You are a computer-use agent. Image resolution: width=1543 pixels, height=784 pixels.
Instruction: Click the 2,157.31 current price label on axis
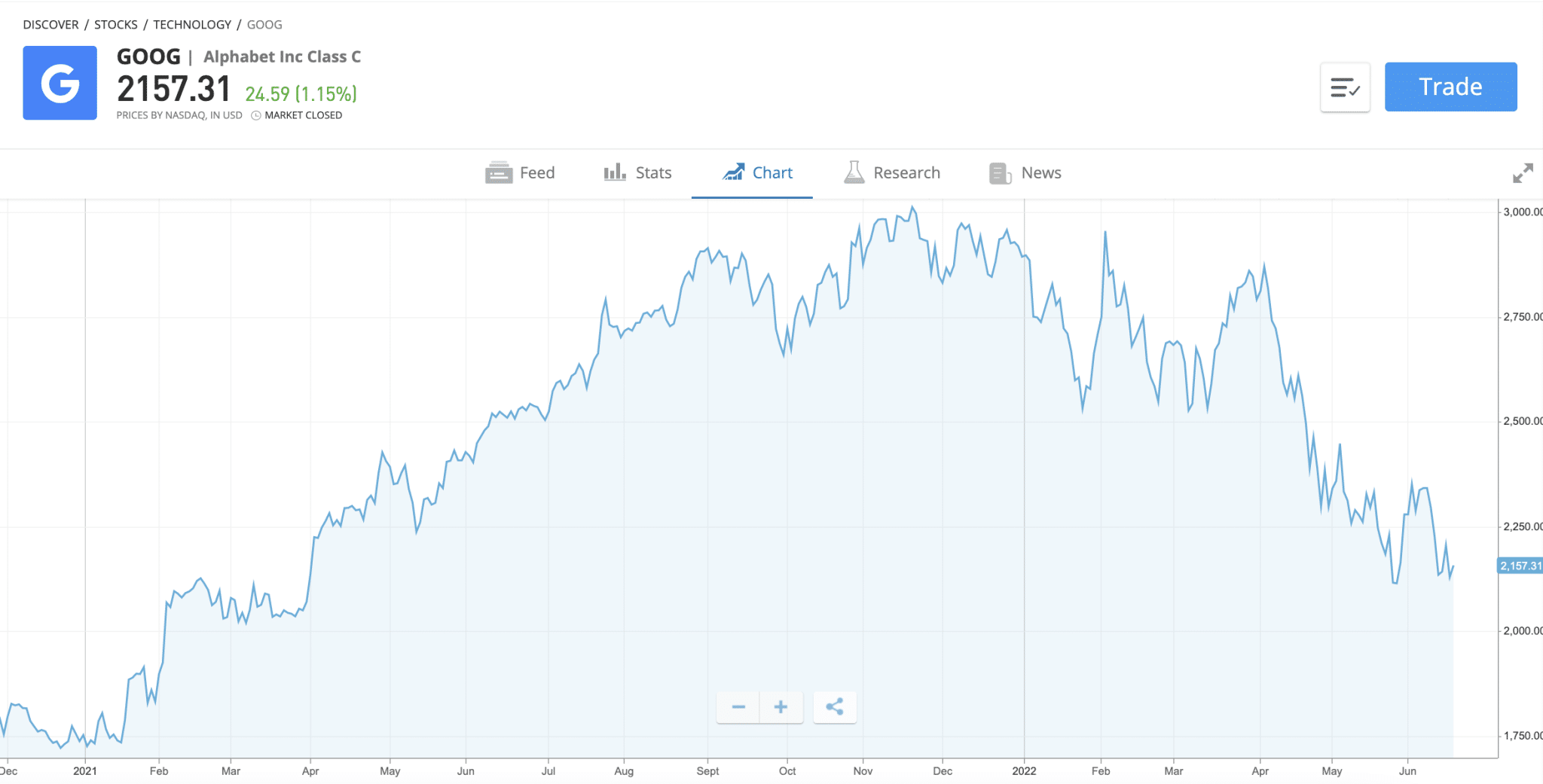pyautogui.click(x=1520, y=566)
